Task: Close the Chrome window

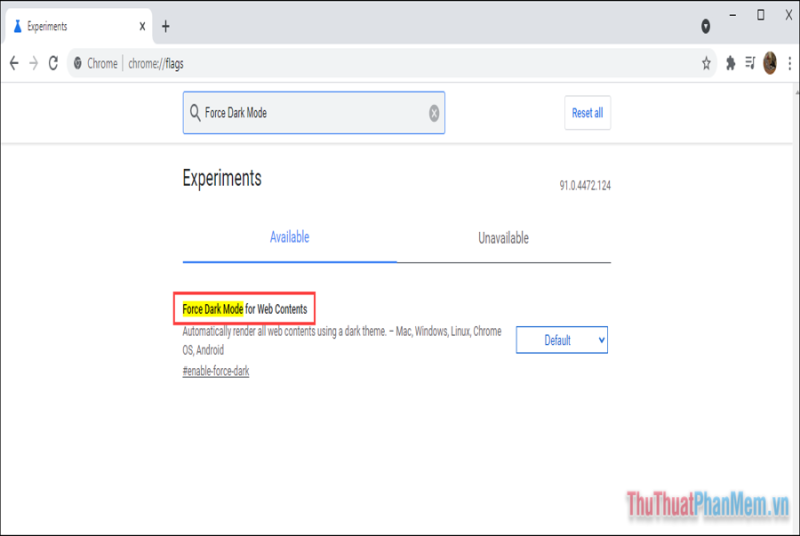Action: (788, 15)
